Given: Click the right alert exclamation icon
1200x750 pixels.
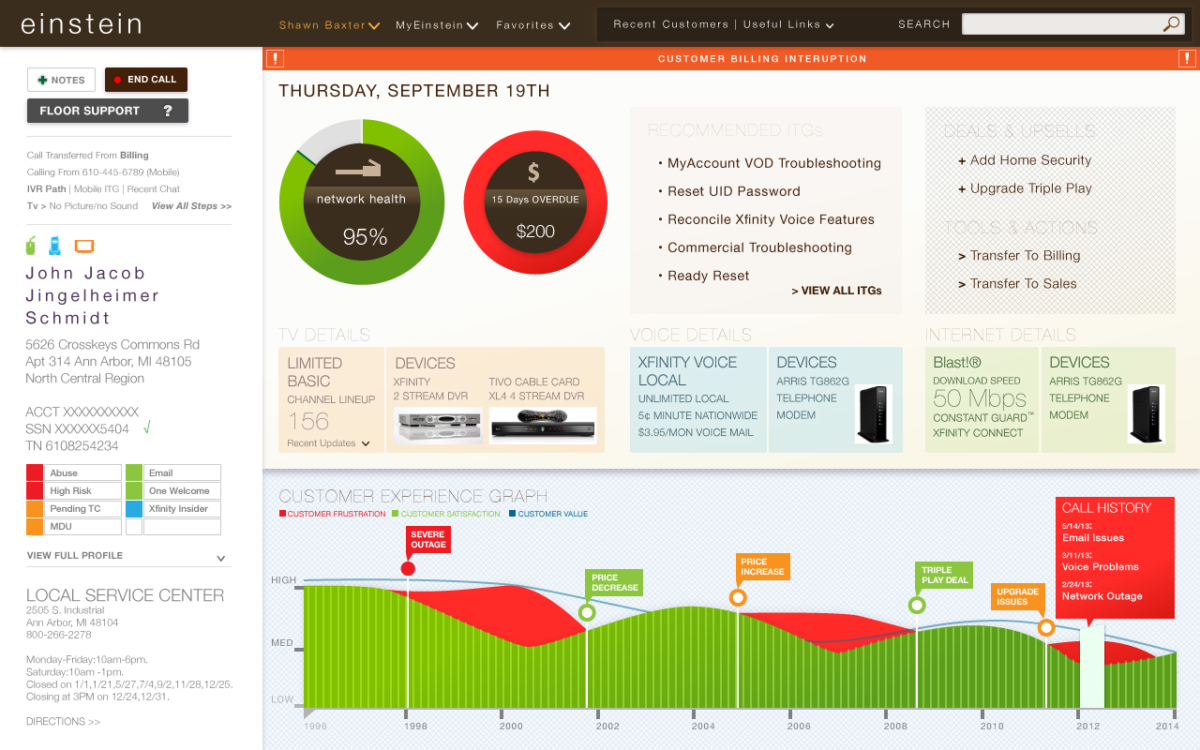Looking at the screenshot, I should [1185, 59].
